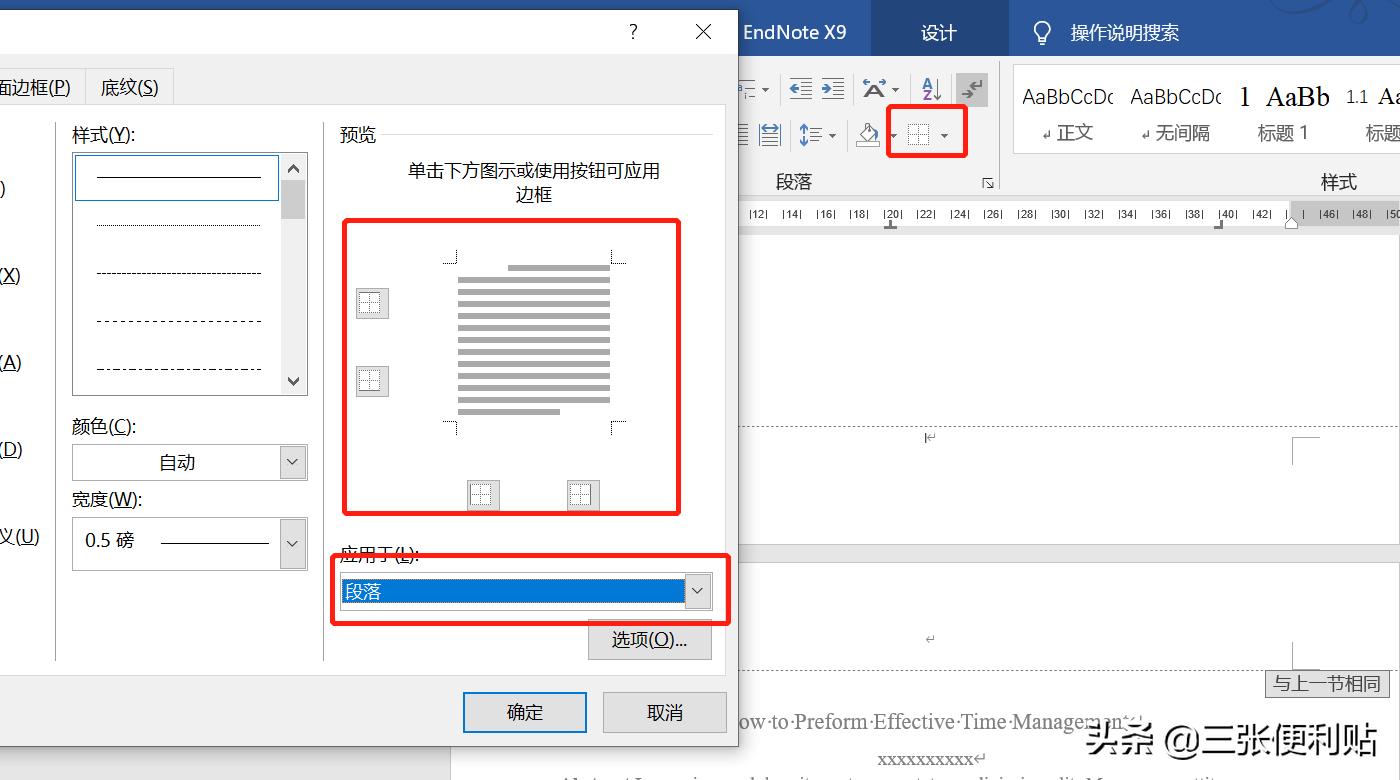1400x780 pixels.
Task: Switch to the 底纹 shading tab
Action: point(129,86)
